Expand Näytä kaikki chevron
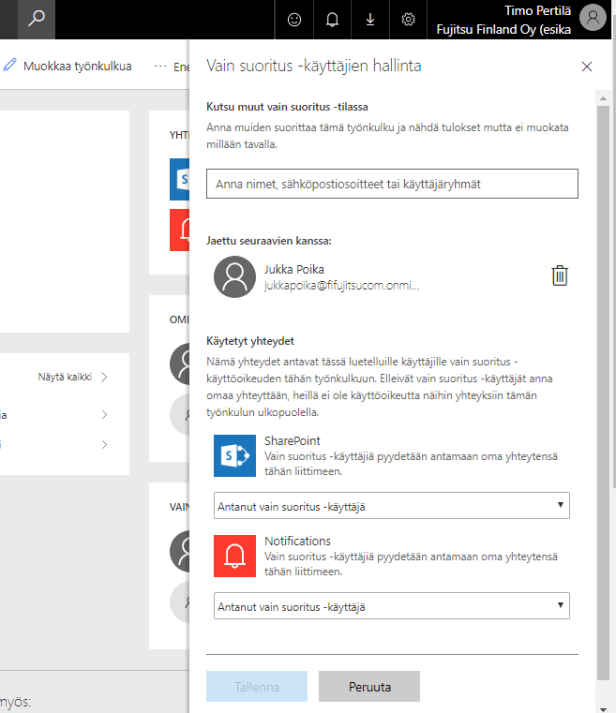This screenshot has width=616, height=713. (x=103, y=377)
